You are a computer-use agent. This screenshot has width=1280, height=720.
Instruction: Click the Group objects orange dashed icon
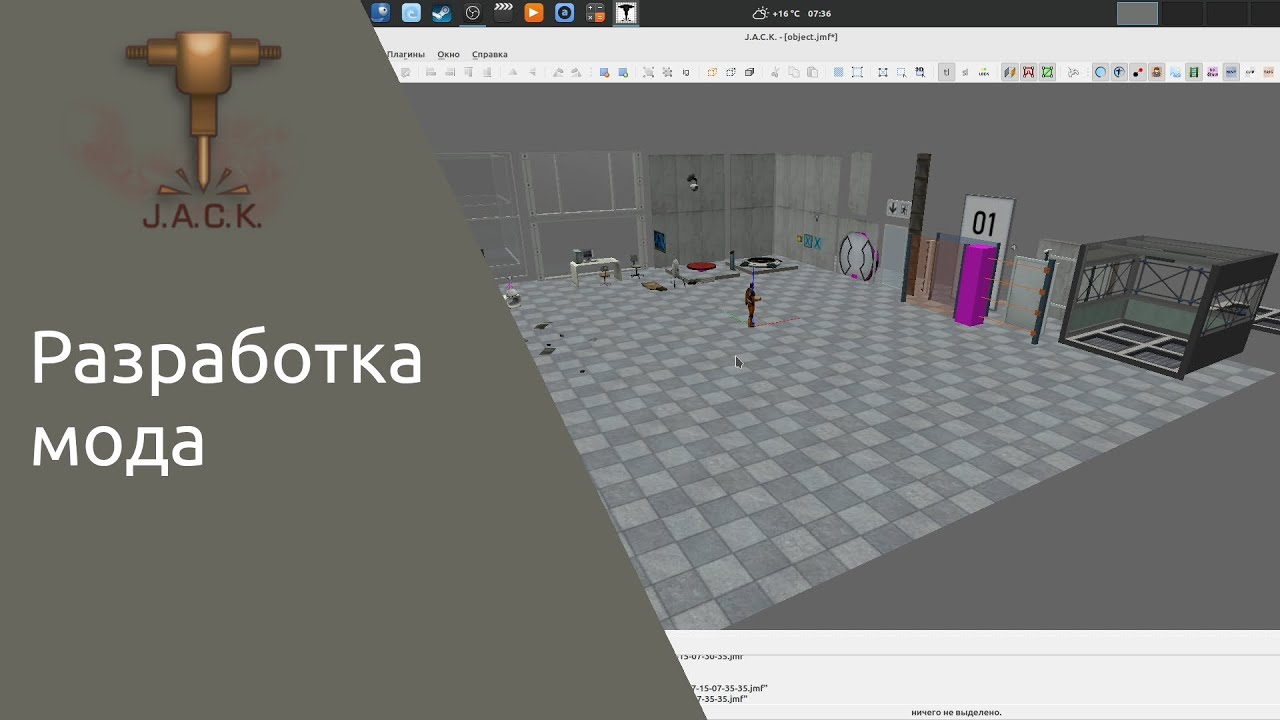(x=712, y=72)
